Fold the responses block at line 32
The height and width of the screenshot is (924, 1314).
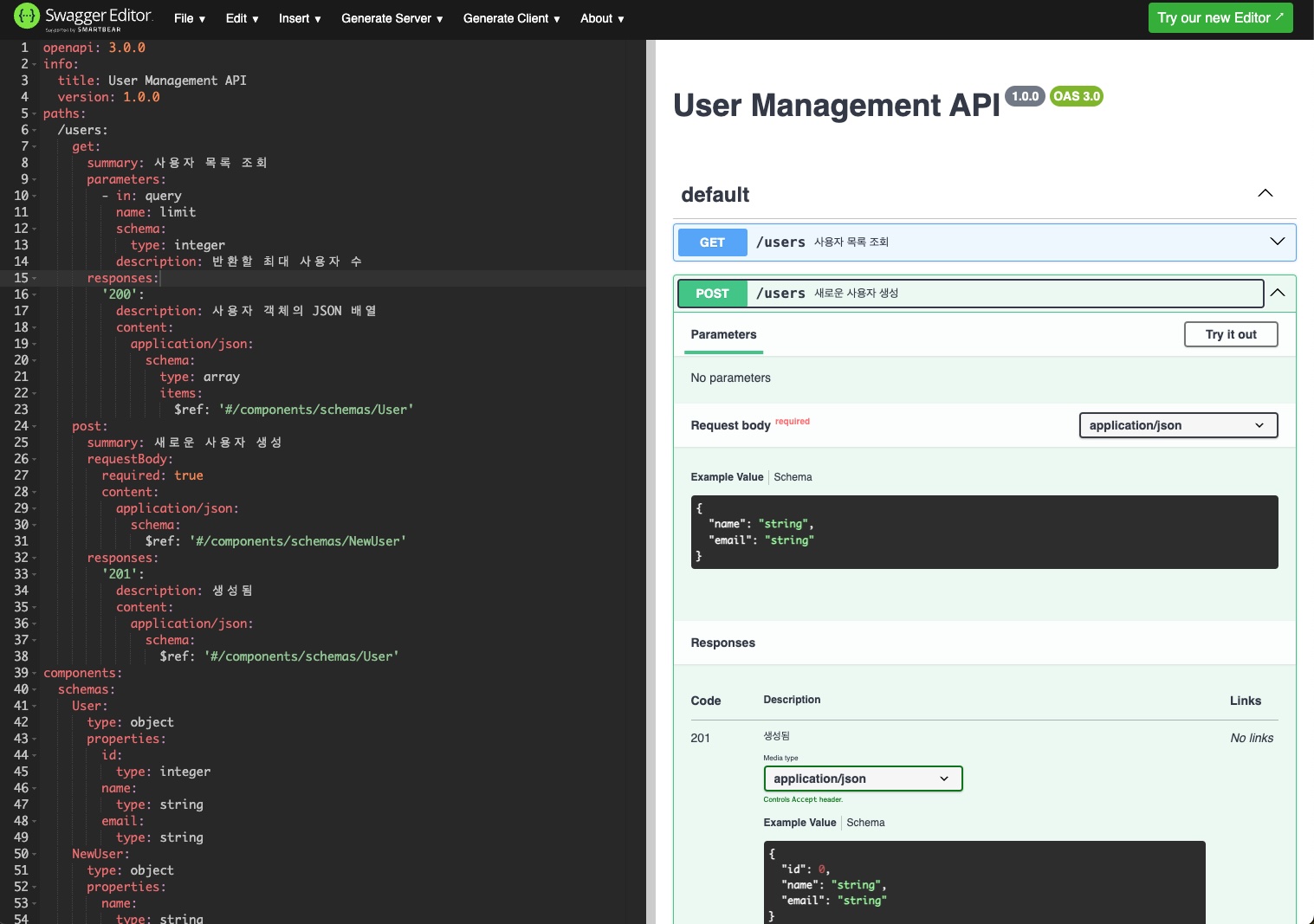[34, 558]
